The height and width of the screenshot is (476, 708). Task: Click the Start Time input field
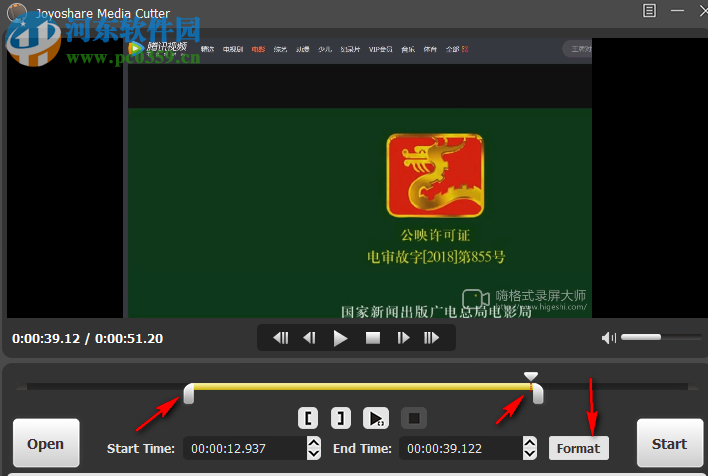pos(245,448)
